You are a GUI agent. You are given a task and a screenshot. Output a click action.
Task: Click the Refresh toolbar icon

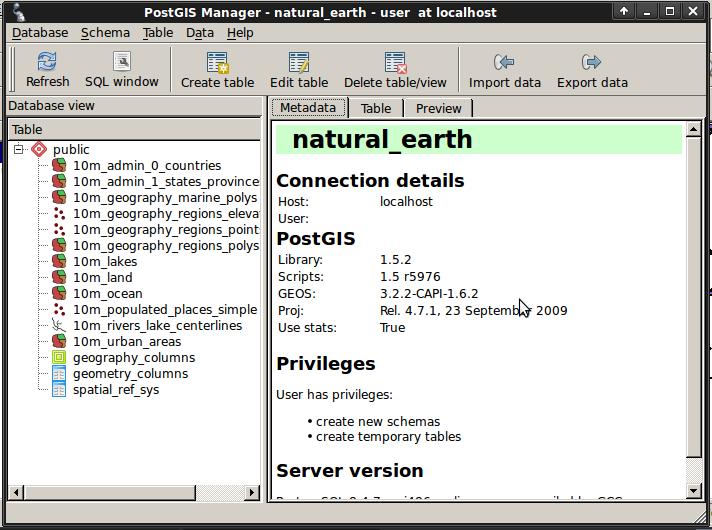tap(47, 62)
